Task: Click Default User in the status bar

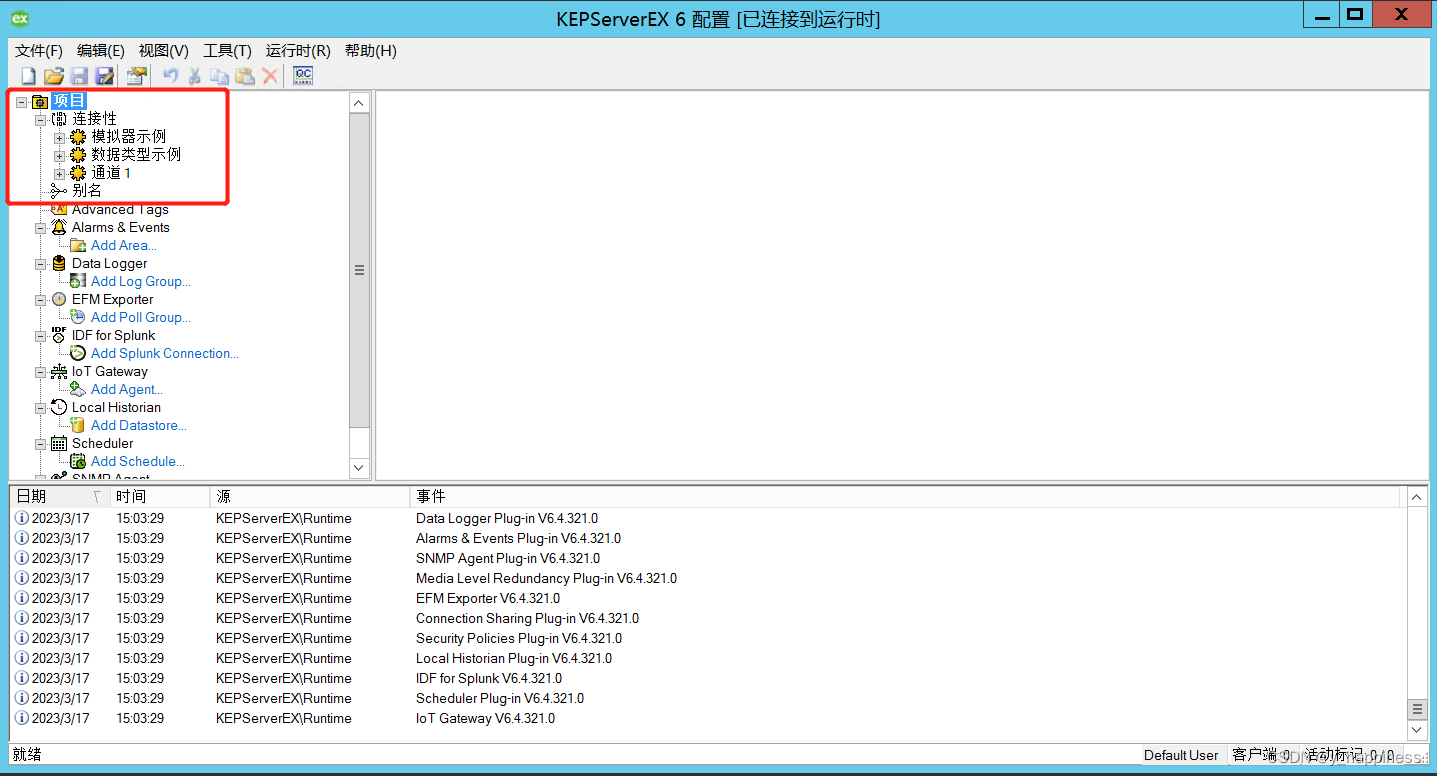Action: coord(1181,755)
